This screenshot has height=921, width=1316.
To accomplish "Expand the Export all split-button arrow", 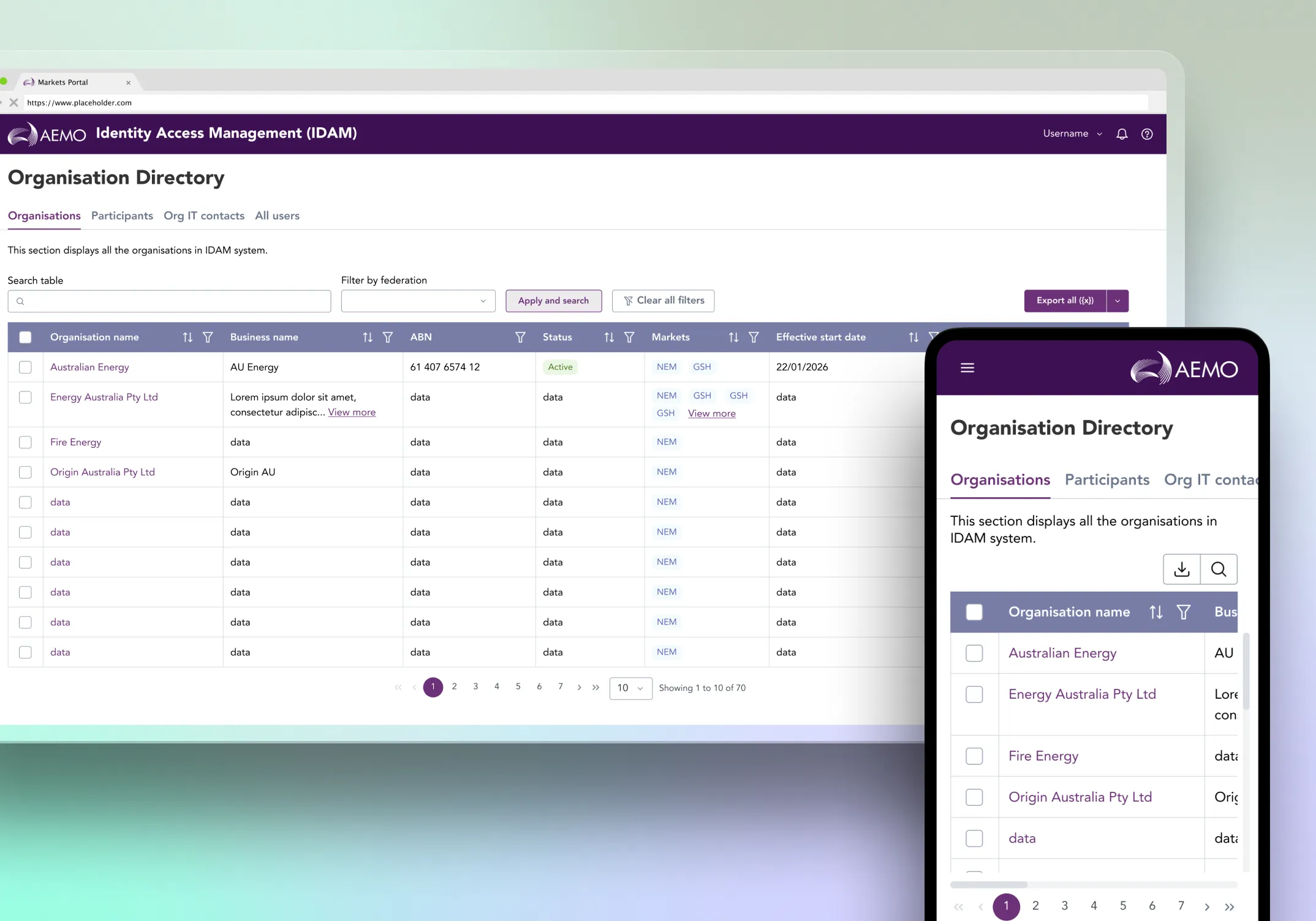I will (x=1117, y=301).
